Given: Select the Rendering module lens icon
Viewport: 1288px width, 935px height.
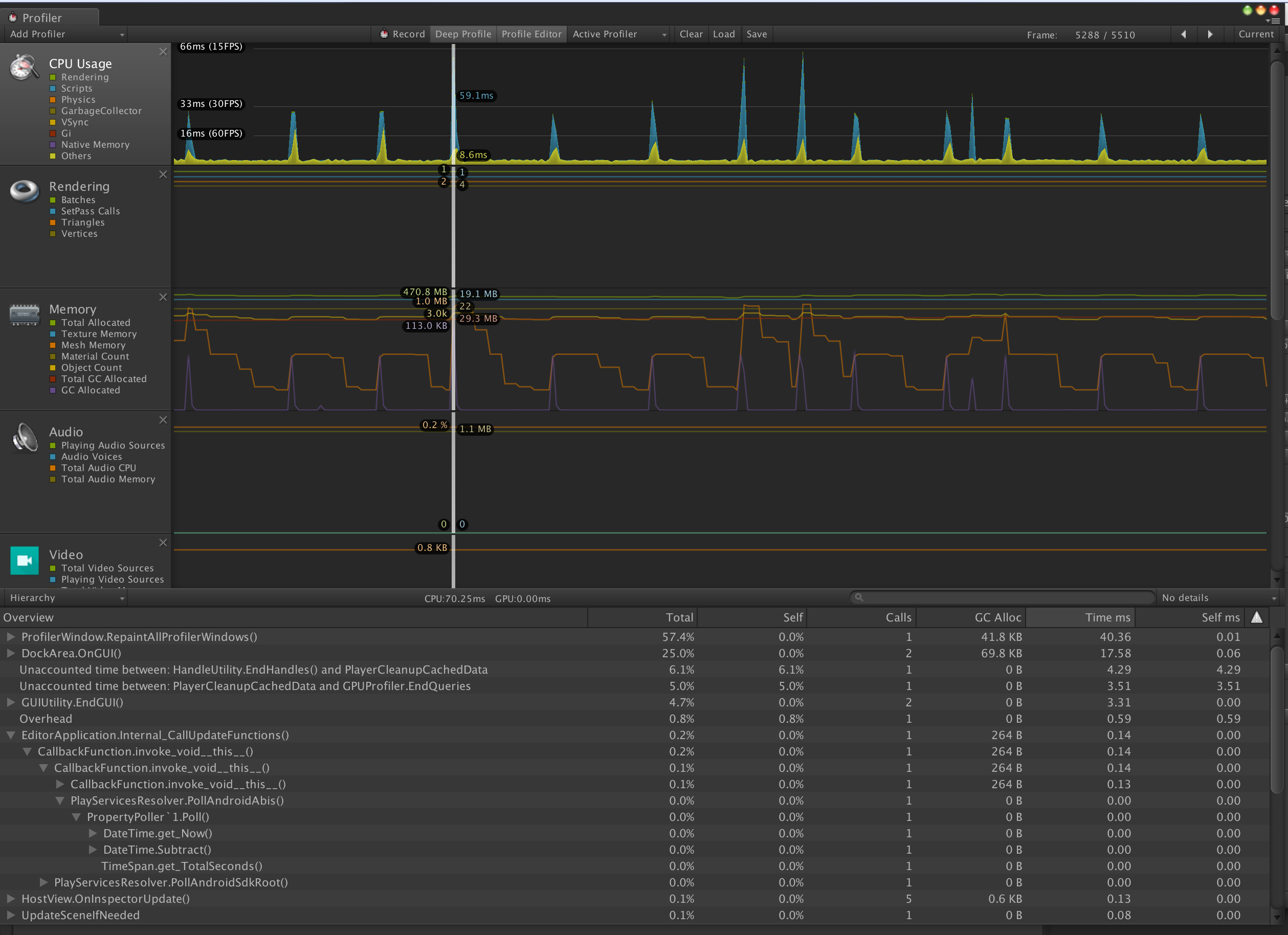Looking at the screenshot, I should coord(25,191).
